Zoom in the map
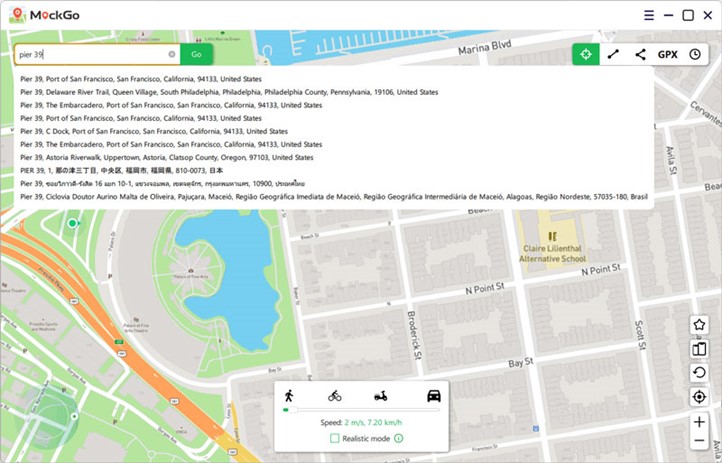This screenshot has height=463, width=722. [x=699, y=422]
